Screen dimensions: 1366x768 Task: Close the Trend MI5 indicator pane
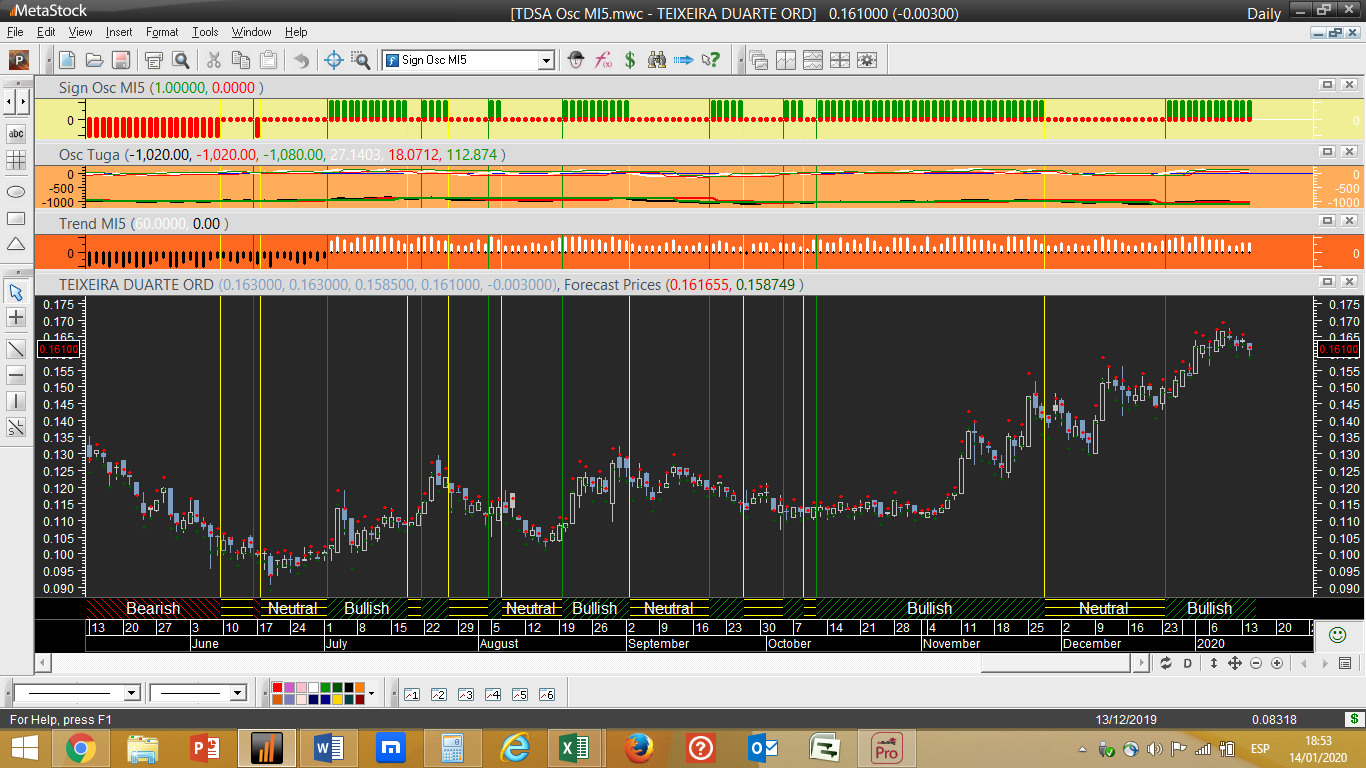click(x=1348, y=223)
